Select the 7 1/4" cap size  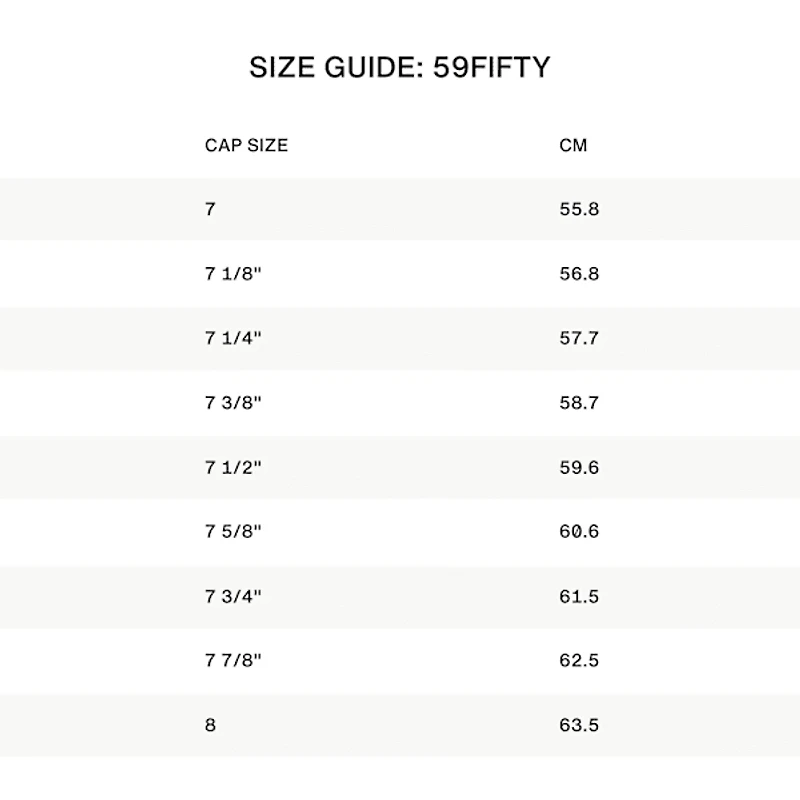[x=233, y=338]
